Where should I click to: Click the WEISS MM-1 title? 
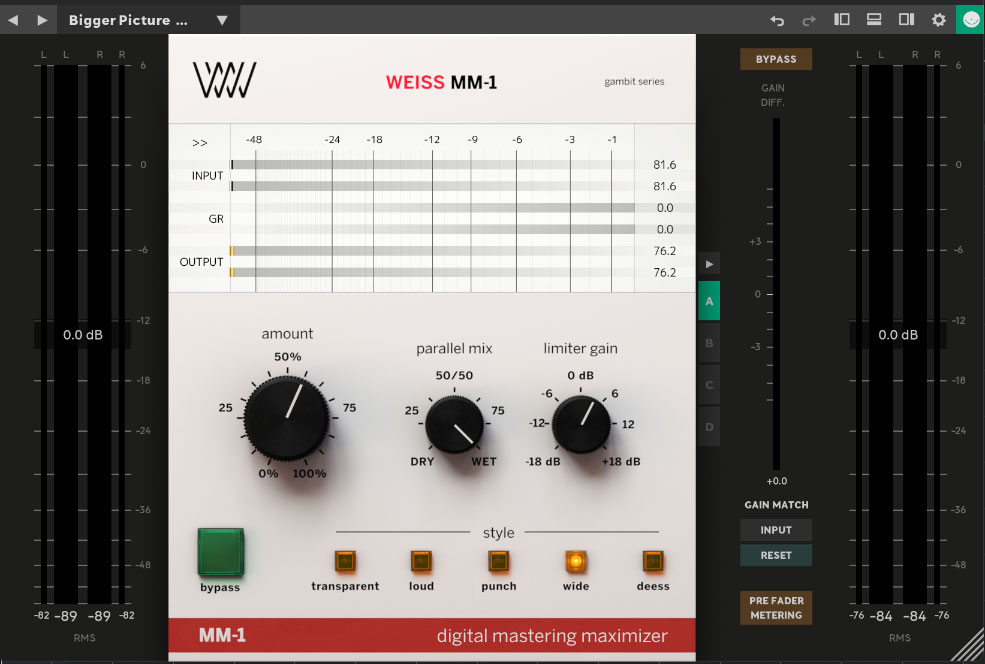441,82
